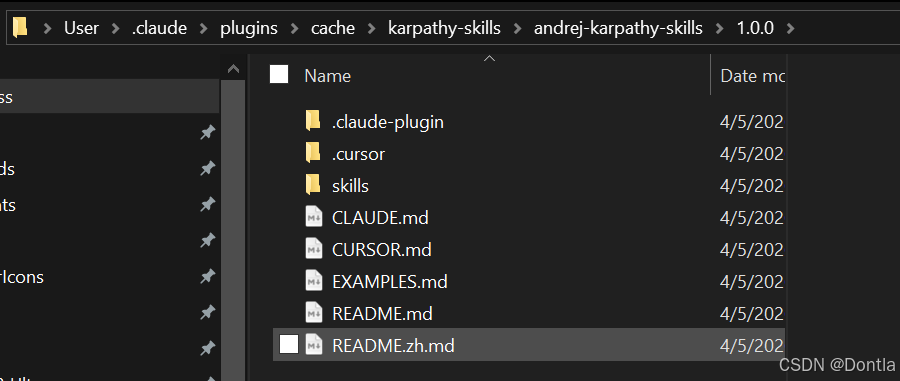Select the .claude-plugin folder name
900x381 pixels.
coord(387,122)
